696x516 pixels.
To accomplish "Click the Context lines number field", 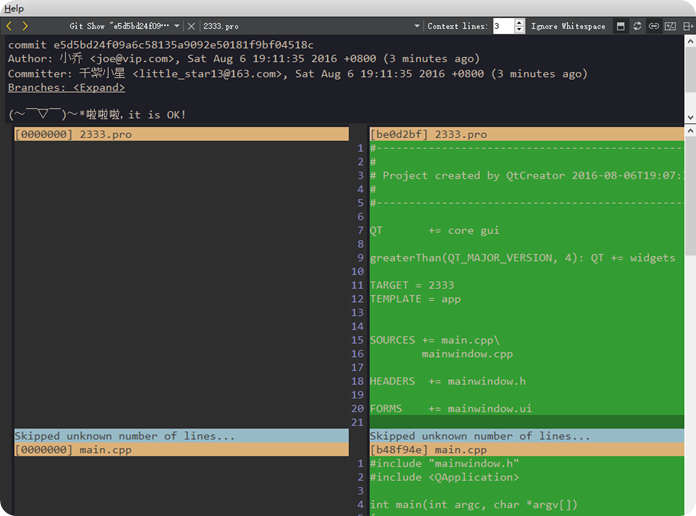I will [x=503, y=26].
